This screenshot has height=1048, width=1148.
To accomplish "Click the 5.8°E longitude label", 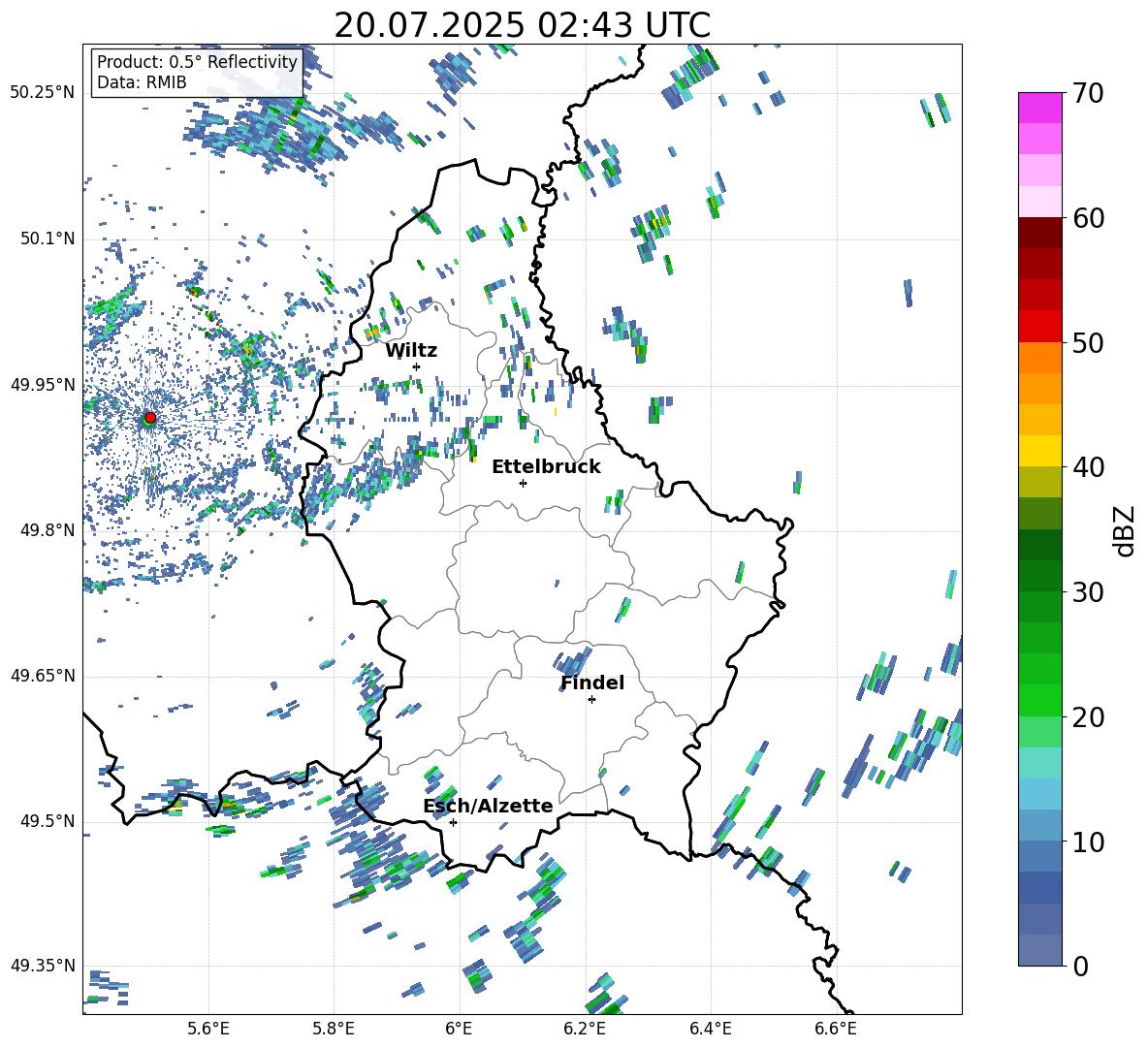I will 334,1029.
